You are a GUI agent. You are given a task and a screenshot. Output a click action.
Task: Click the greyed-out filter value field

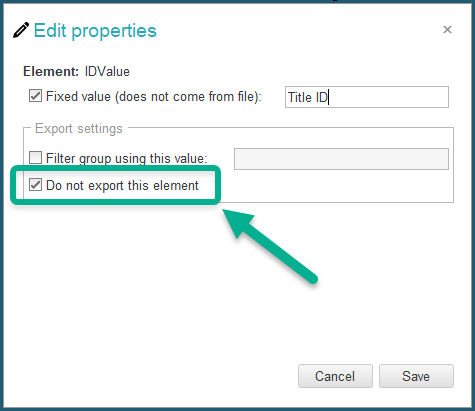(341, 159)
